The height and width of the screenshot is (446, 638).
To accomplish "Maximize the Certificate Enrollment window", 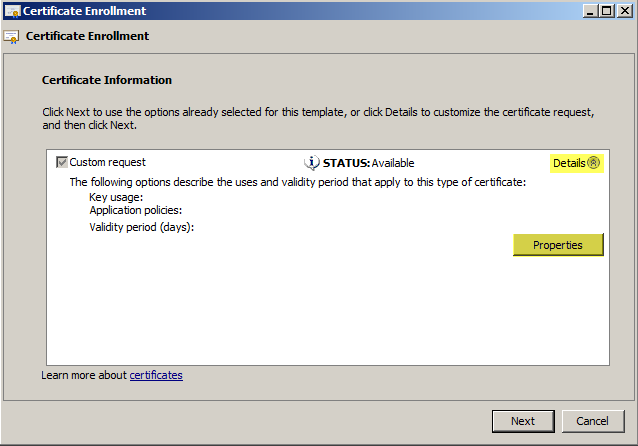I will coord(606,11).
